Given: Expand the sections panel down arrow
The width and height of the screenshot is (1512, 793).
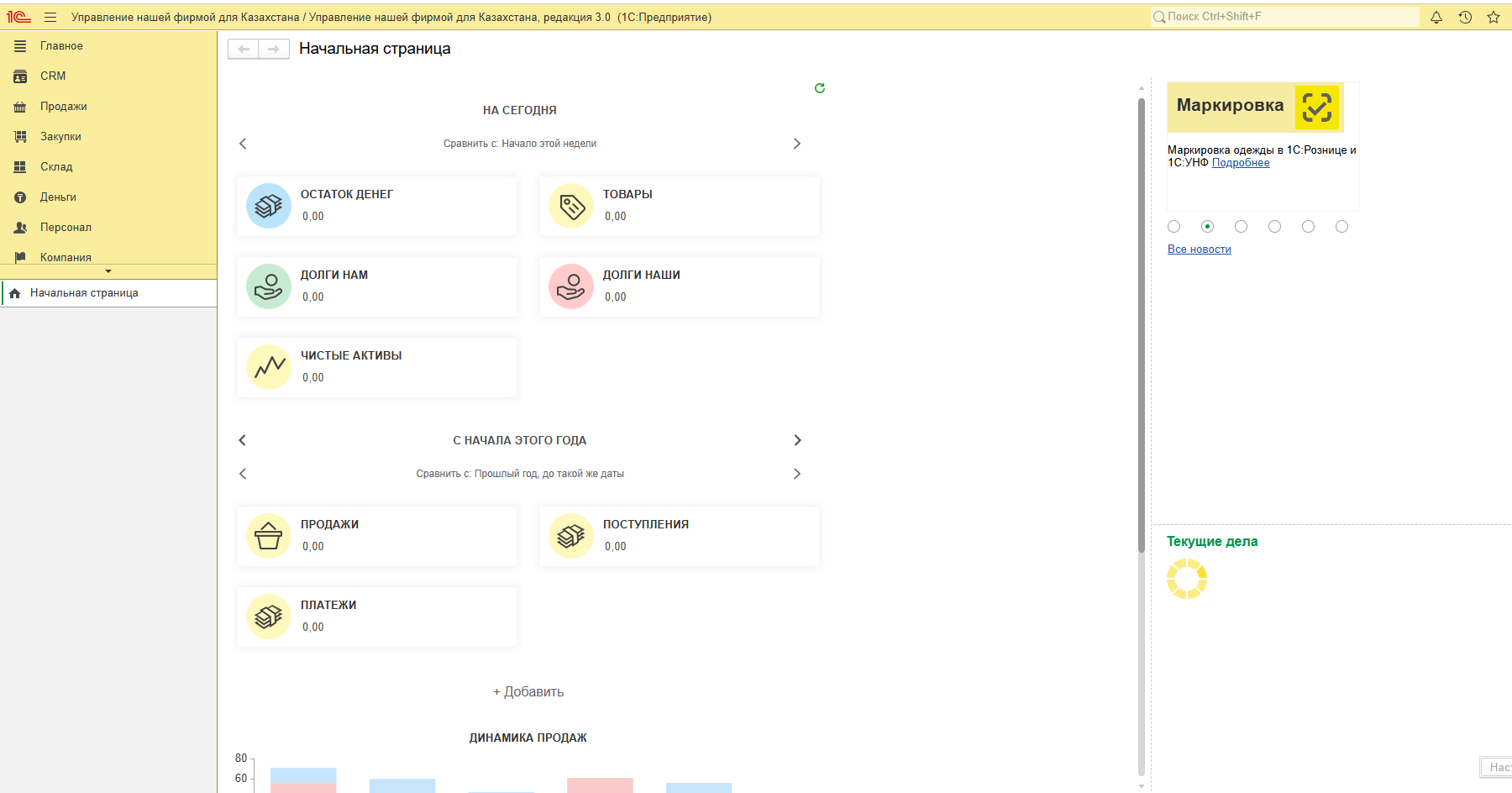Looking at the screenshot, I should pos(108,271).
